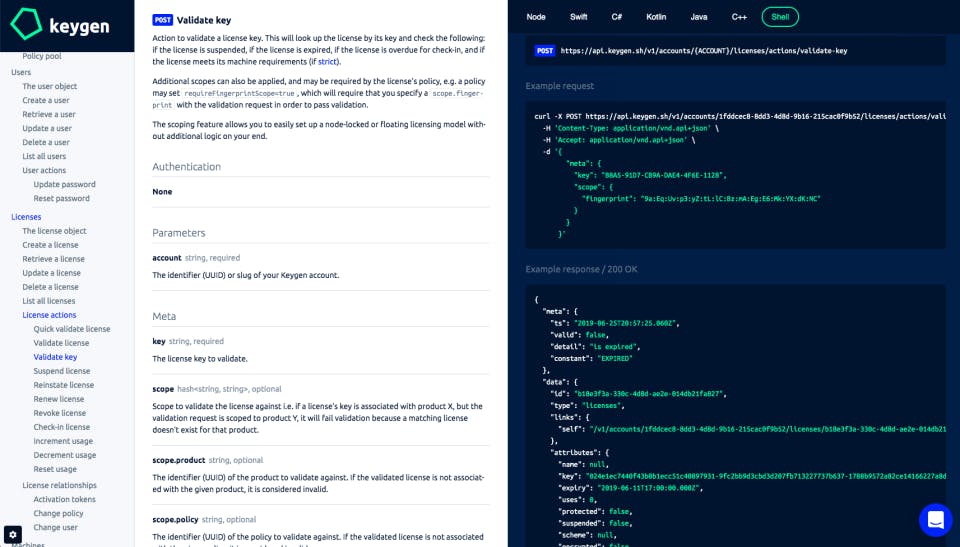Select the Java language tab
The image size is (960, 547).
click(699, 17)
